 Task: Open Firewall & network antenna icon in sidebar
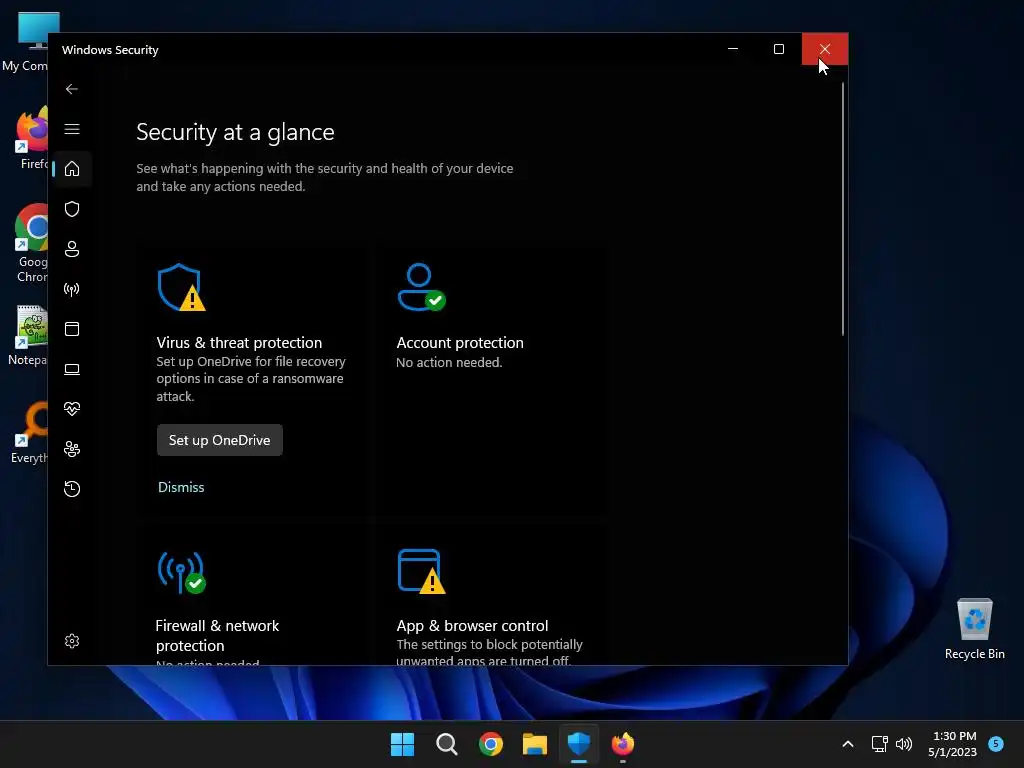(72, 289)
